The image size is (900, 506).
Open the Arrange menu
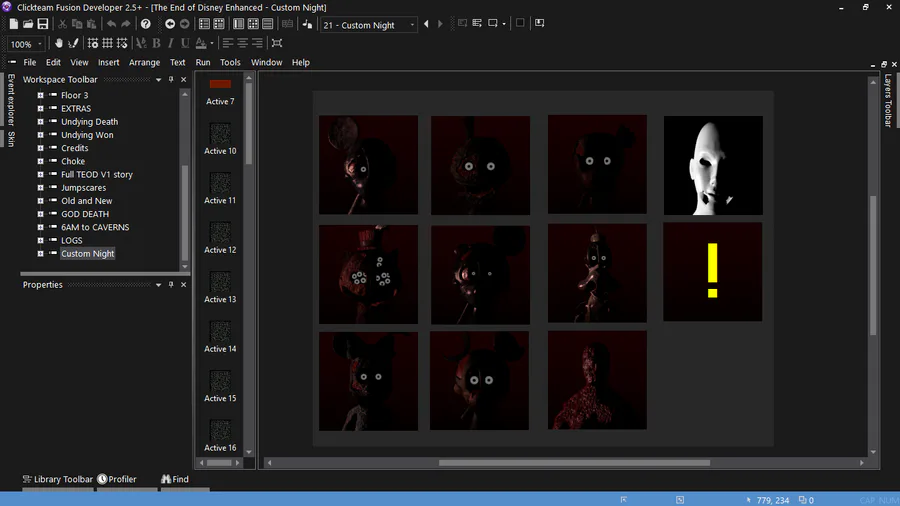145,63
